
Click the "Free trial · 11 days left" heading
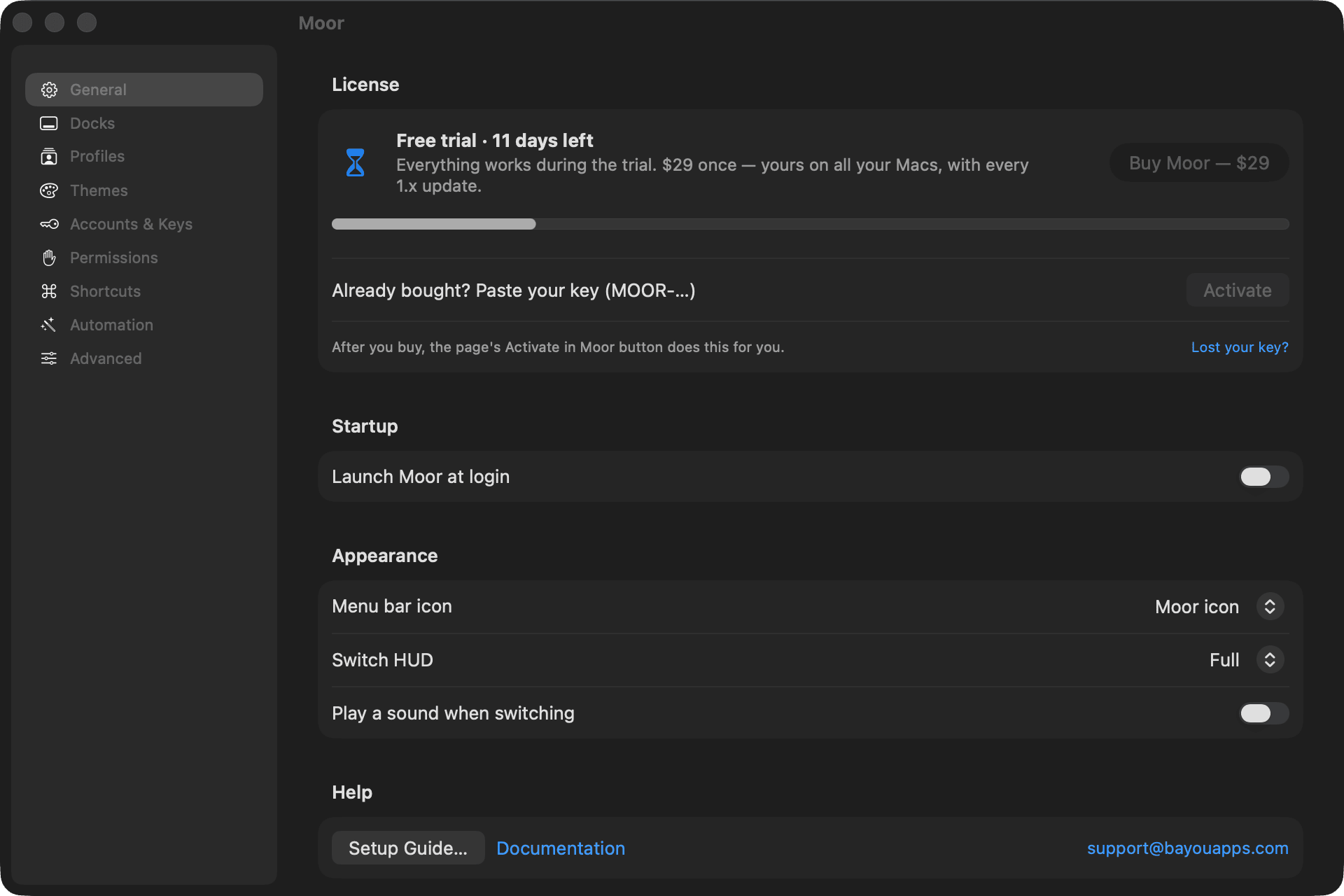click(494, 141)
